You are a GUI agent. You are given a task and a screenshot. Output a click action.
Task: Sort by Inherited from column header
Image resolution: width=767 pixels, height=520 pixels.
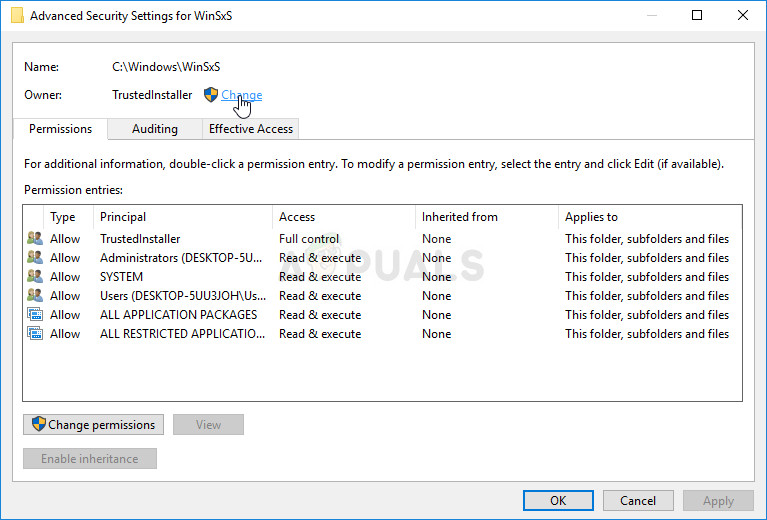pos(486,217)
